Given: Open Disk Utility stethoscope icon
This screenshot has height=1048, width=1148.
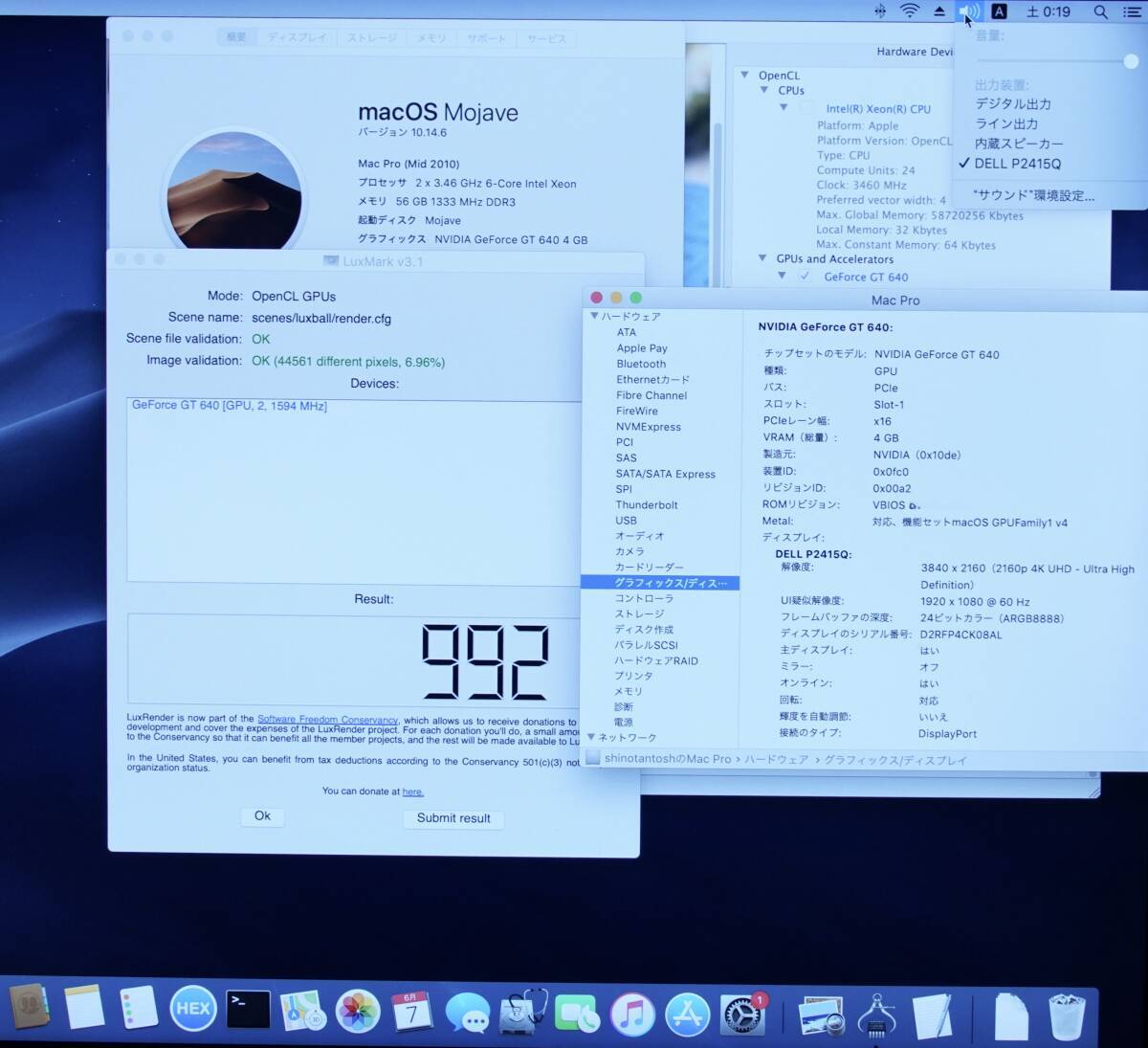Looking at the screenshot, I should [x=523, y=1012].
